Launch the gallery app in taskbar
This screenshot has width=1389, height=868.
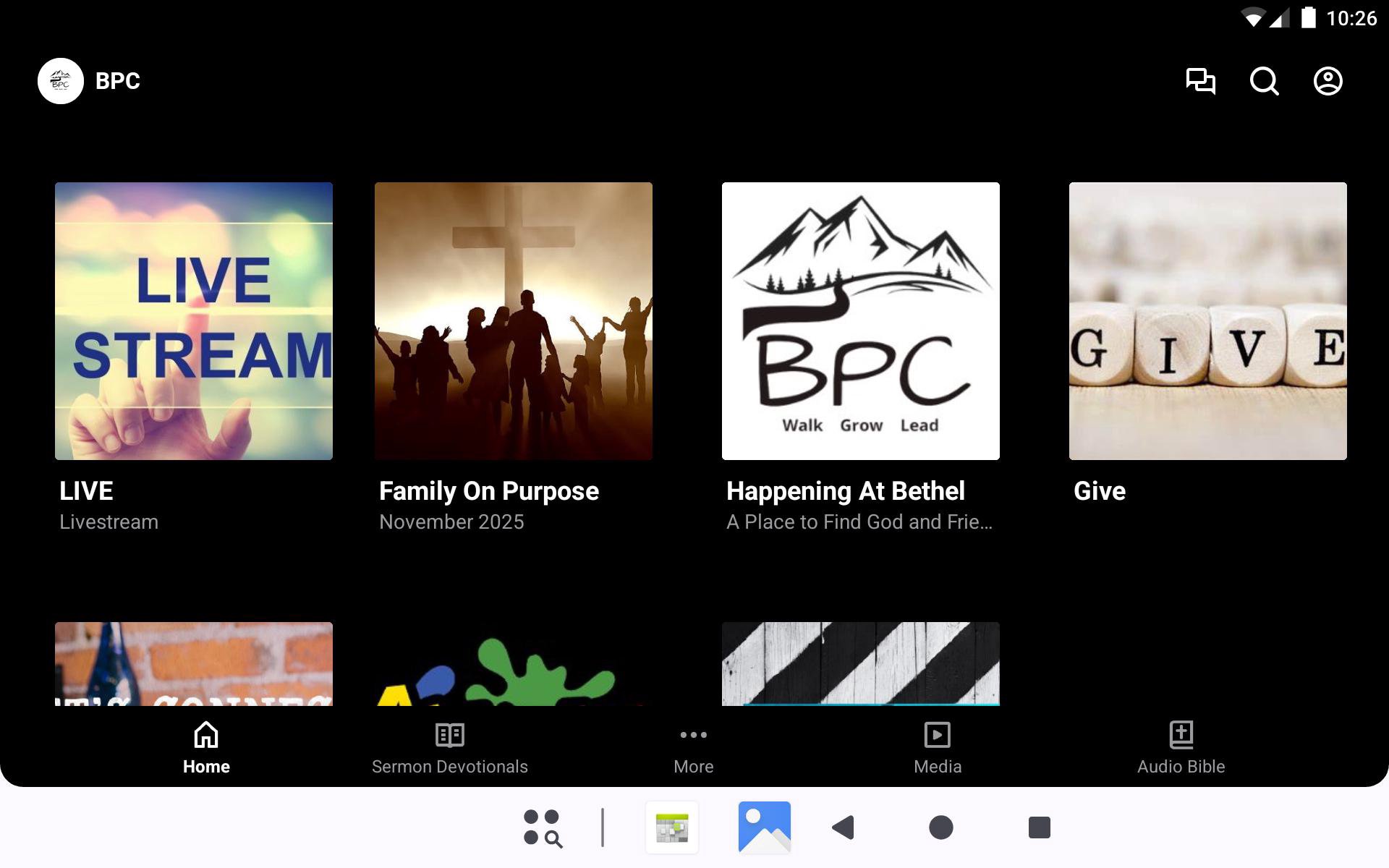click(764, 827)
